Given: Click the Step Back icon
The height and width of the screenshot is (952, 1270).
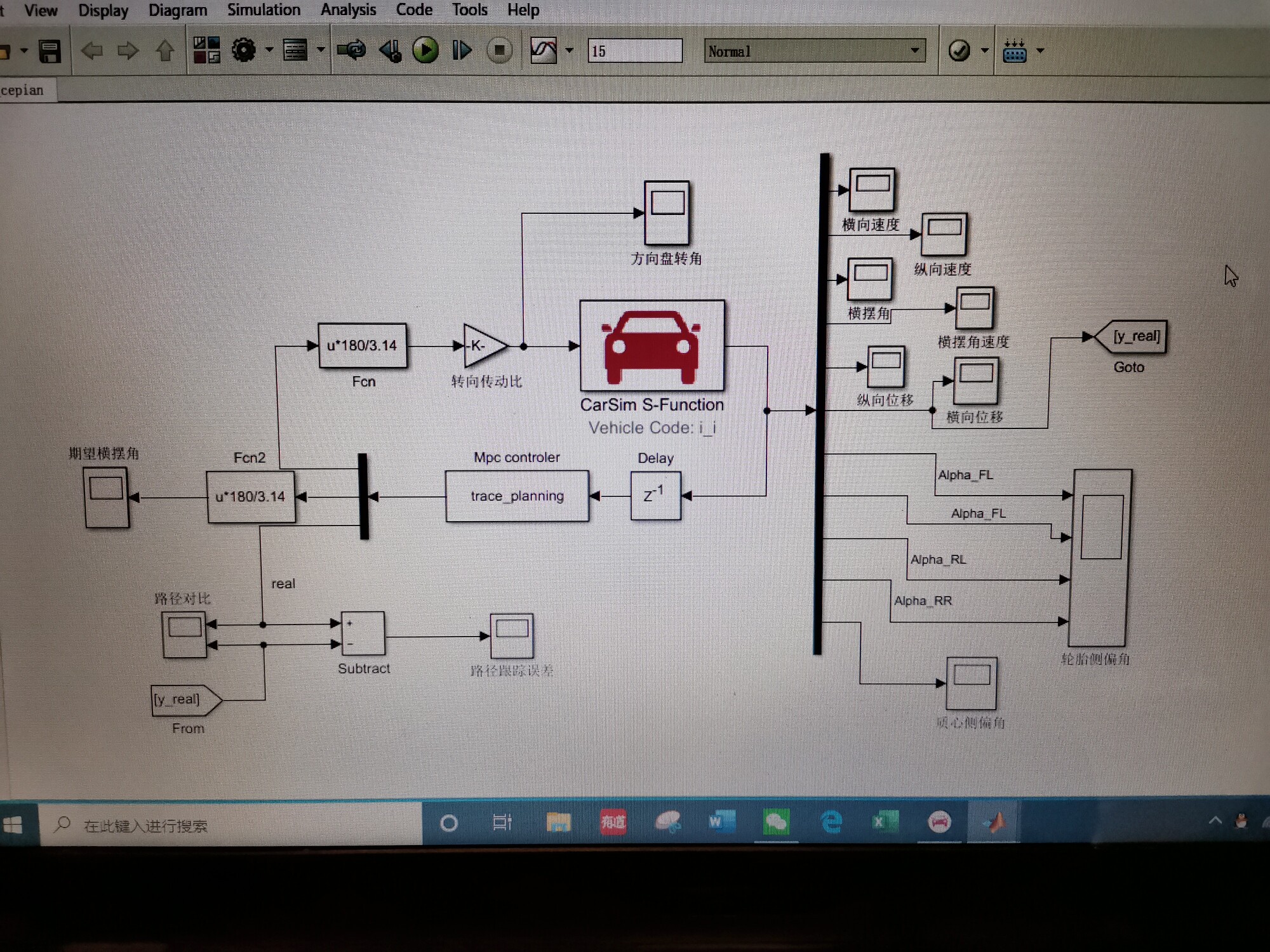Looking at the screenshot, I should [390, 51].
